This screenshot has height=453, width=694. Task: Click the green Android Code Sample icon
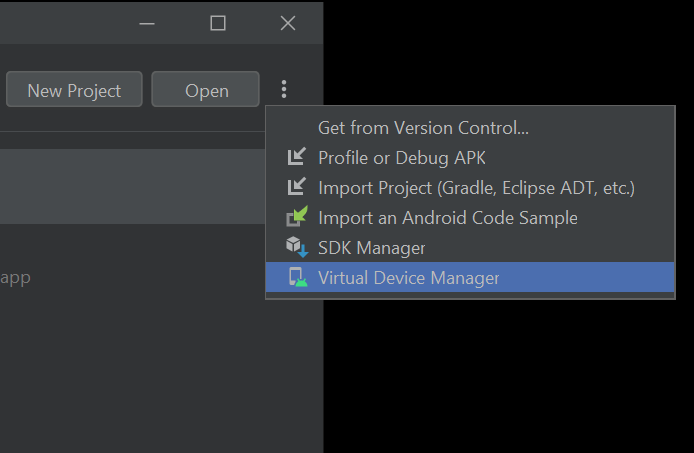pyautogui.click(x=297, y=217)
